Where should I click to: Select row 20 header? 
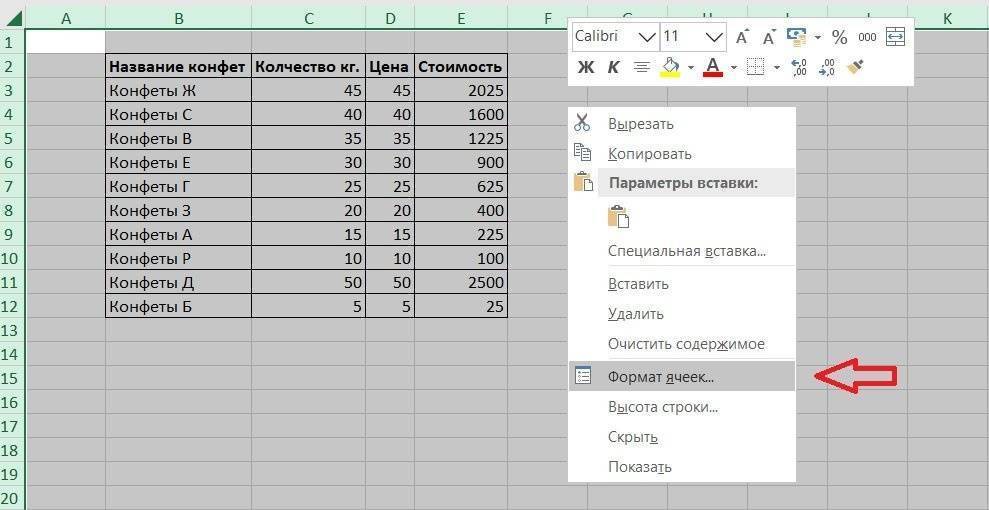pyautogui.click(x=13, y=498)
